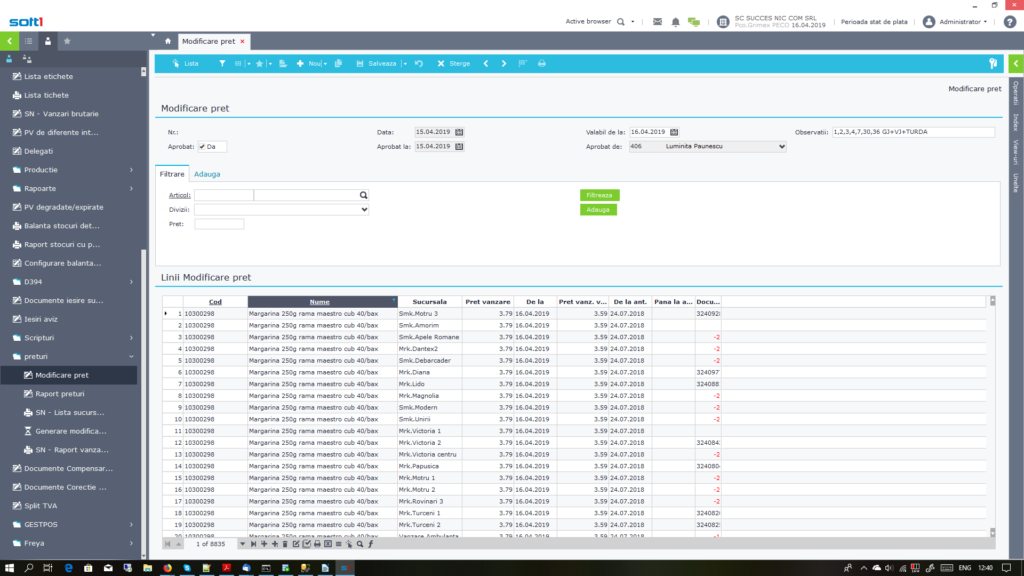Open File Explorer in taskbar
The height and width of the screenshot is (576, 1024).
[x=148, y=568]
